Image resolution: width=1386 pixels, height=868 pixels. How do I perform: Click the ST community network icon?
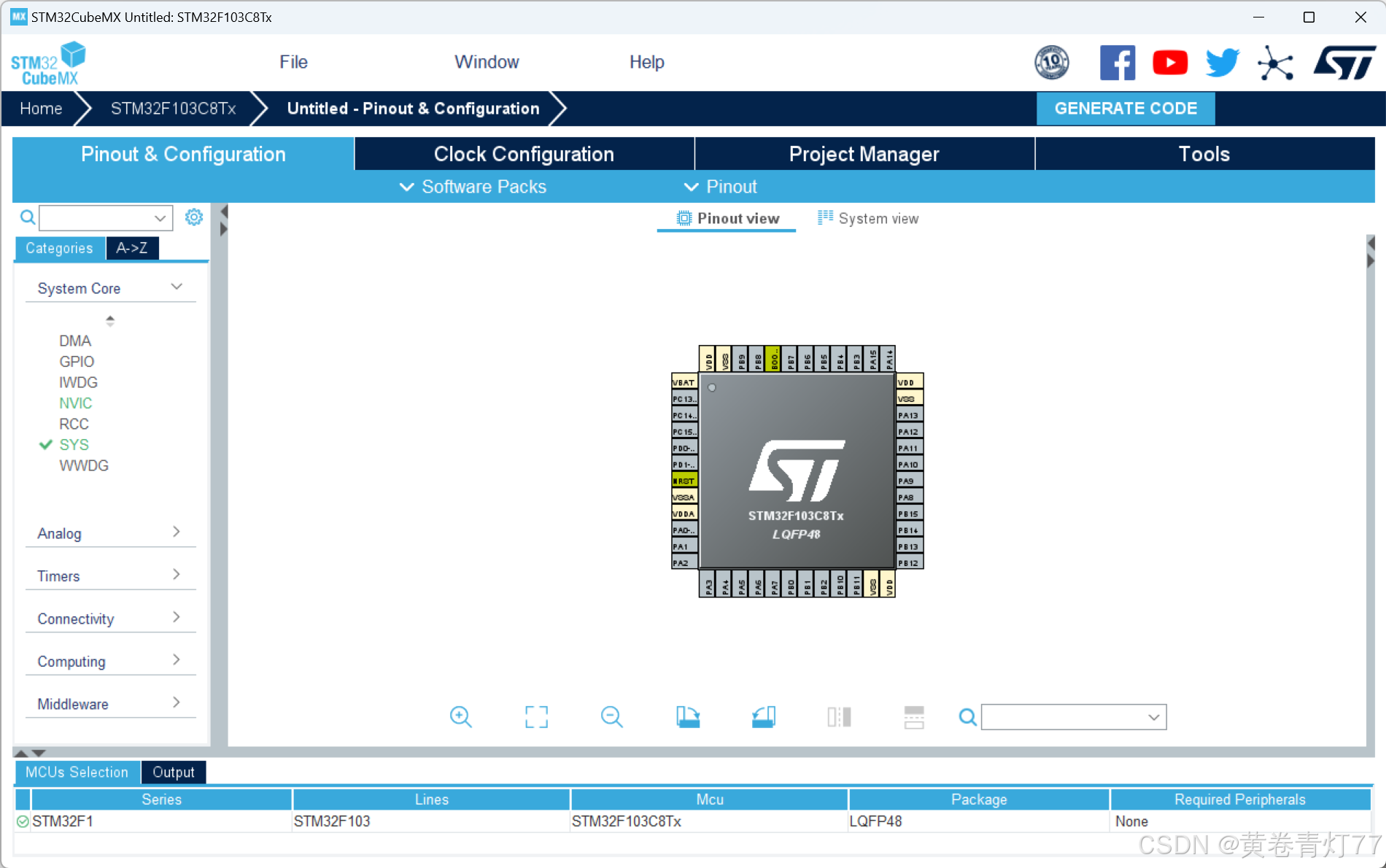1275,63
